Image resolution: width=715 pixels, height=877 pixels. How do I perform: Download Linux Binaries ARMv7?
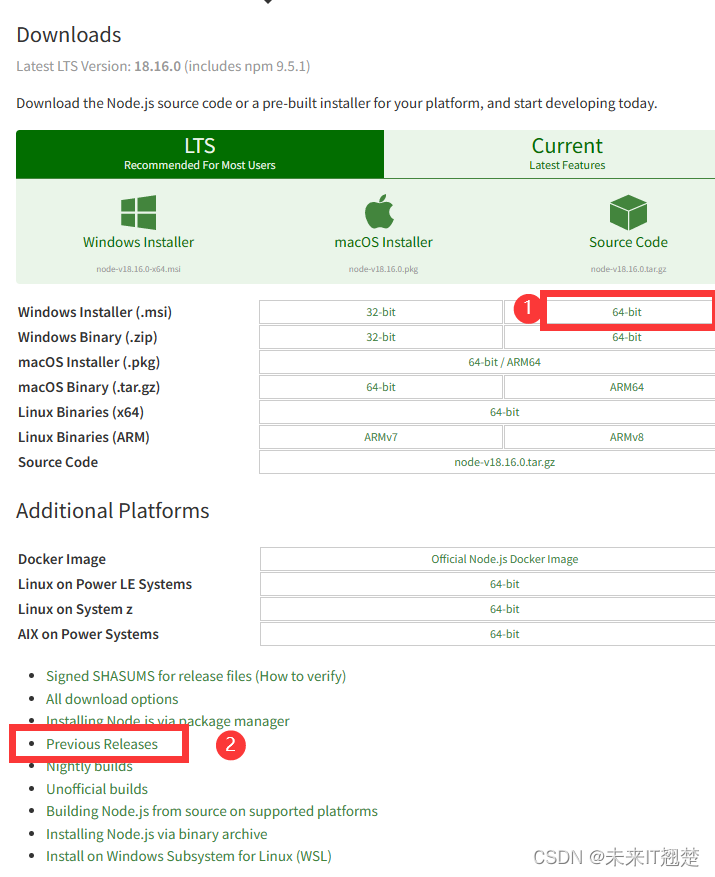pyautogui.click(x=380, y=437)
